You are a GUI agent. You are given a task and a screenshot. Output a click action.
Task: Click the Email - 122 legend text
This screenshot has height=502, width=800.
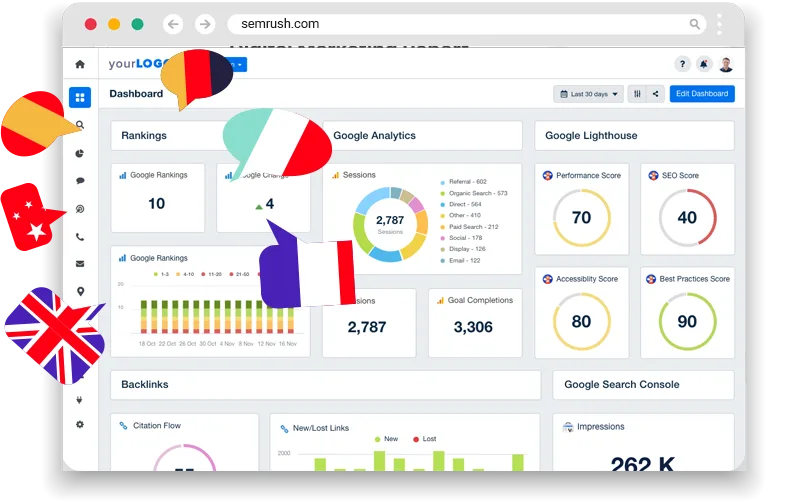464,260
